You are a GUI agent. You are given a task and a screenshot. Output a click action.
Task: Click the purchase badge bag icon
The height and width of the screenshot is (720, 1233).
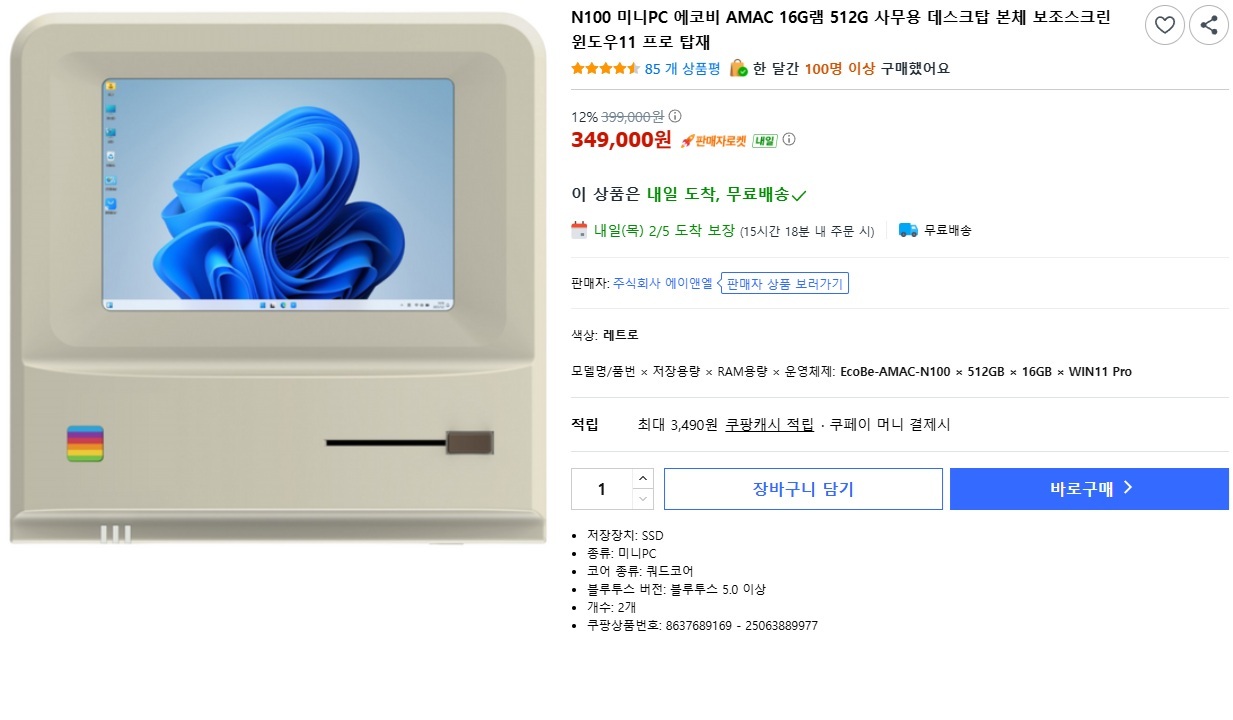click(x=738, y=68)
